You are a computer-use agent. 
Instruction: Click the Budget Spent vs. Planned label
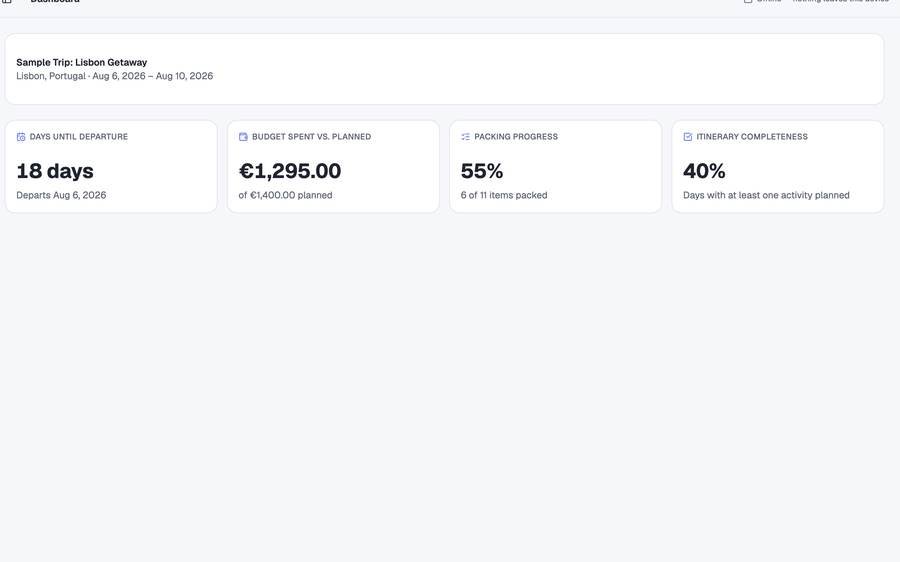(311, 137)
